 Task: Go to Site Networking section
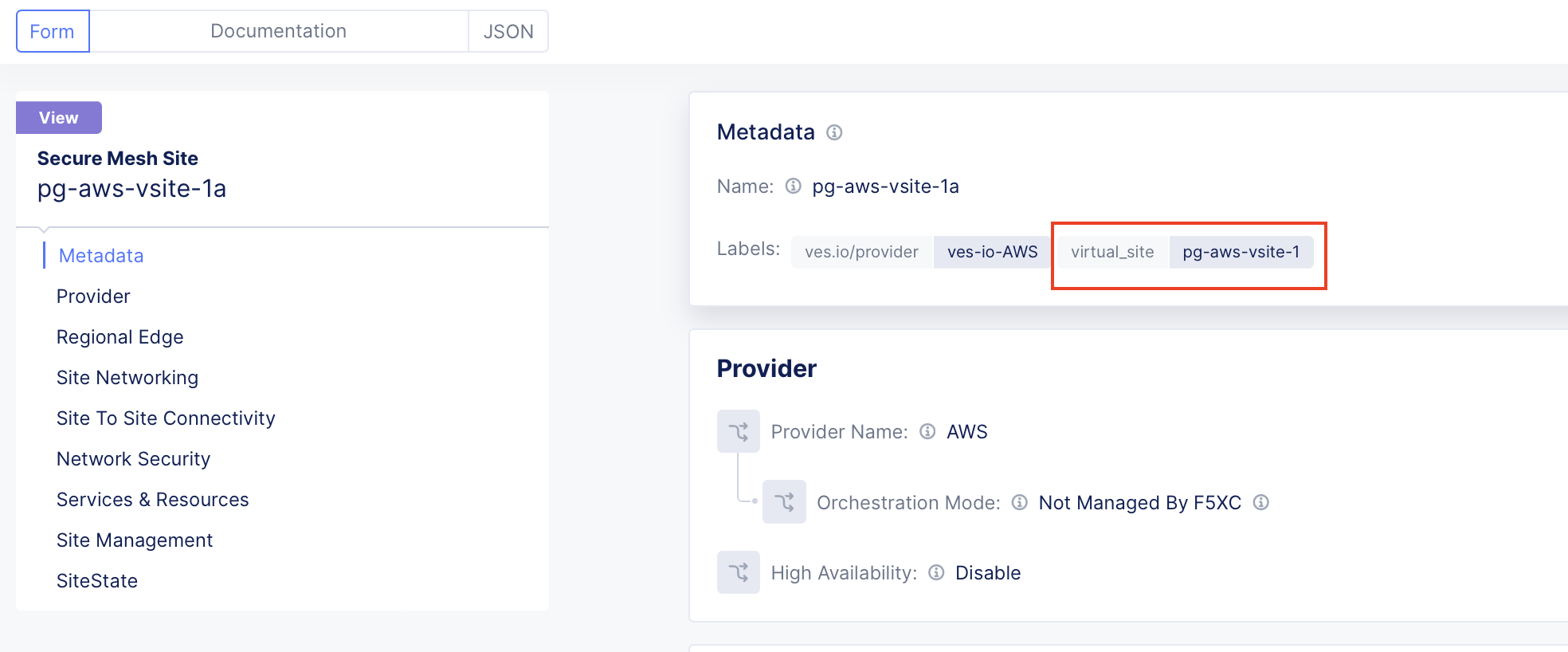click(127, 378)
